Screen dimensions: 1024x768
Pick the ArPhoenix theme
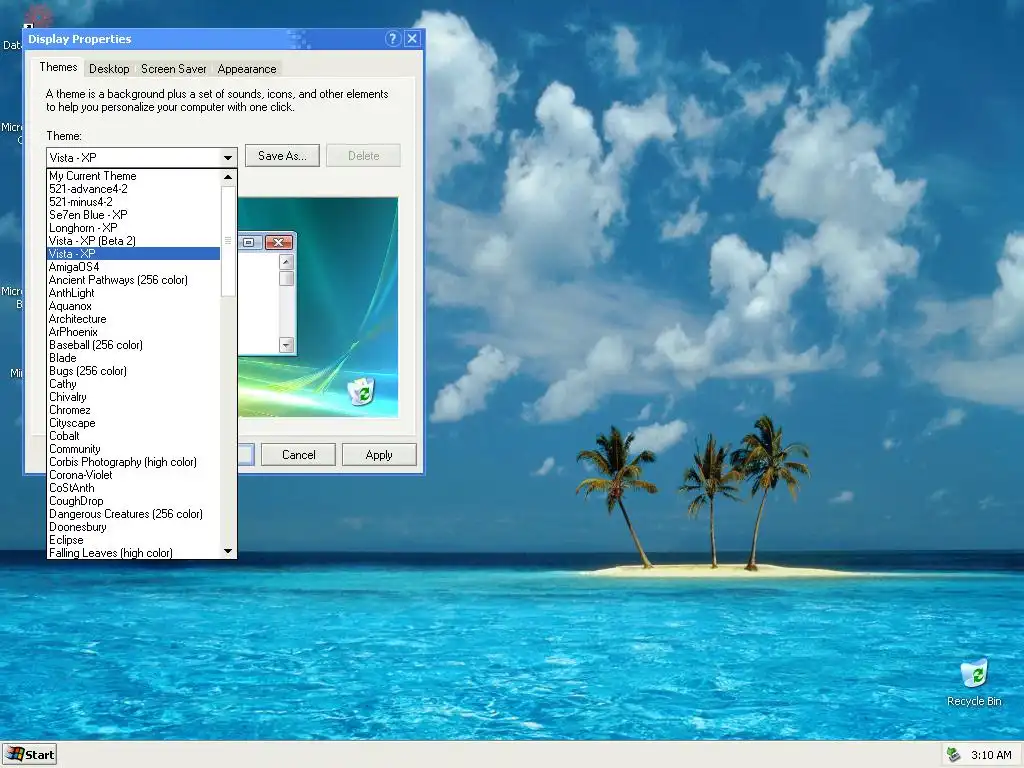pyautogui.click(x=134, y=332)
